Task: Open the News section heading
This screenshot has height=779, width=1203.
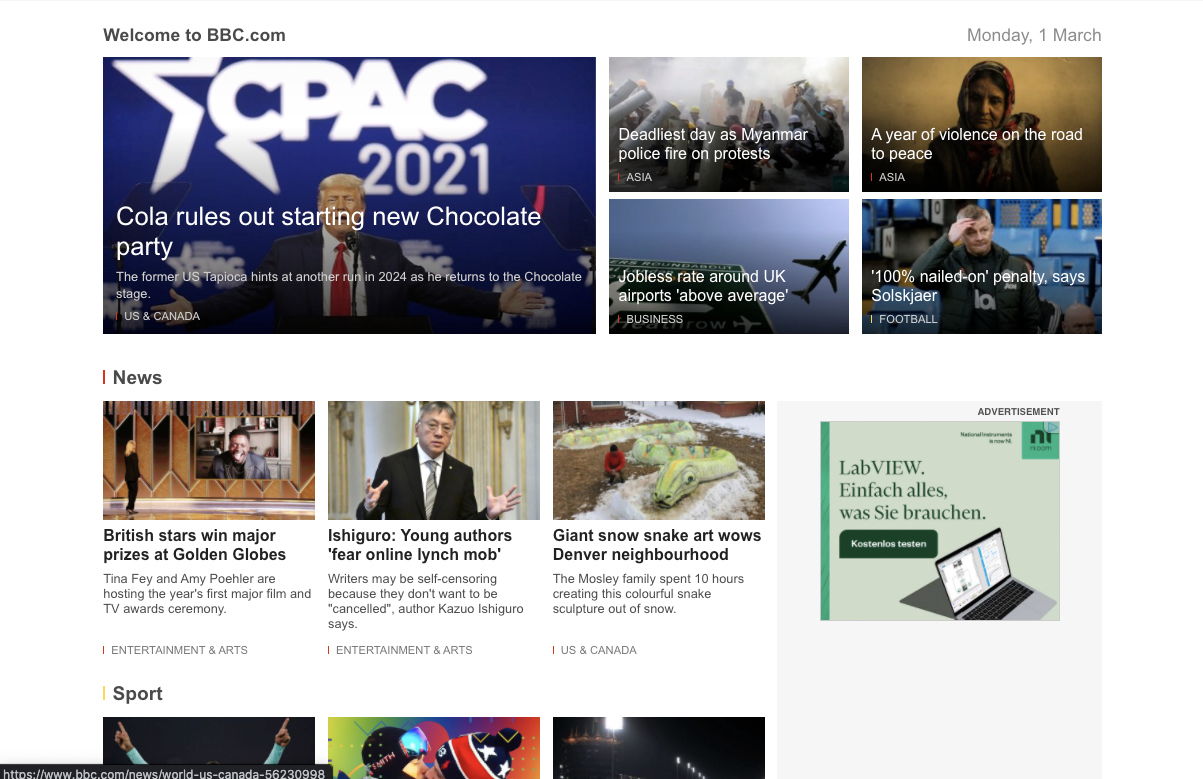Action: click(x=137, y=377)
